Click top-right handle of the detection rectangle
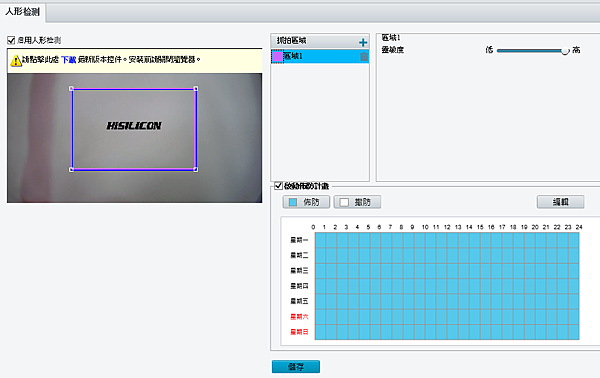Viewport: 600px width, 378px height. pos(196,89)
